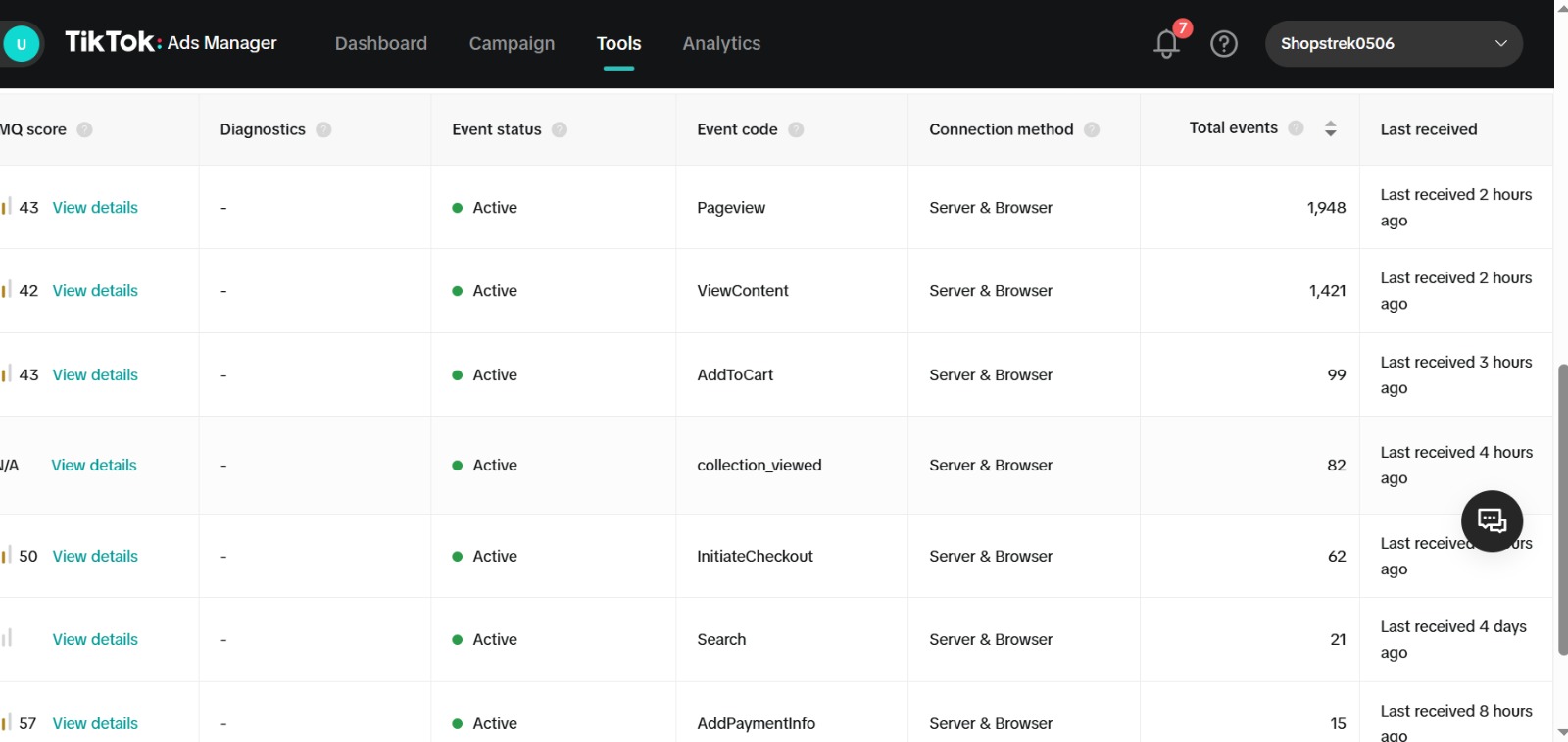View details for Pageview event
This screenshot has width=1568, height=742.
(x=95, y=208)
